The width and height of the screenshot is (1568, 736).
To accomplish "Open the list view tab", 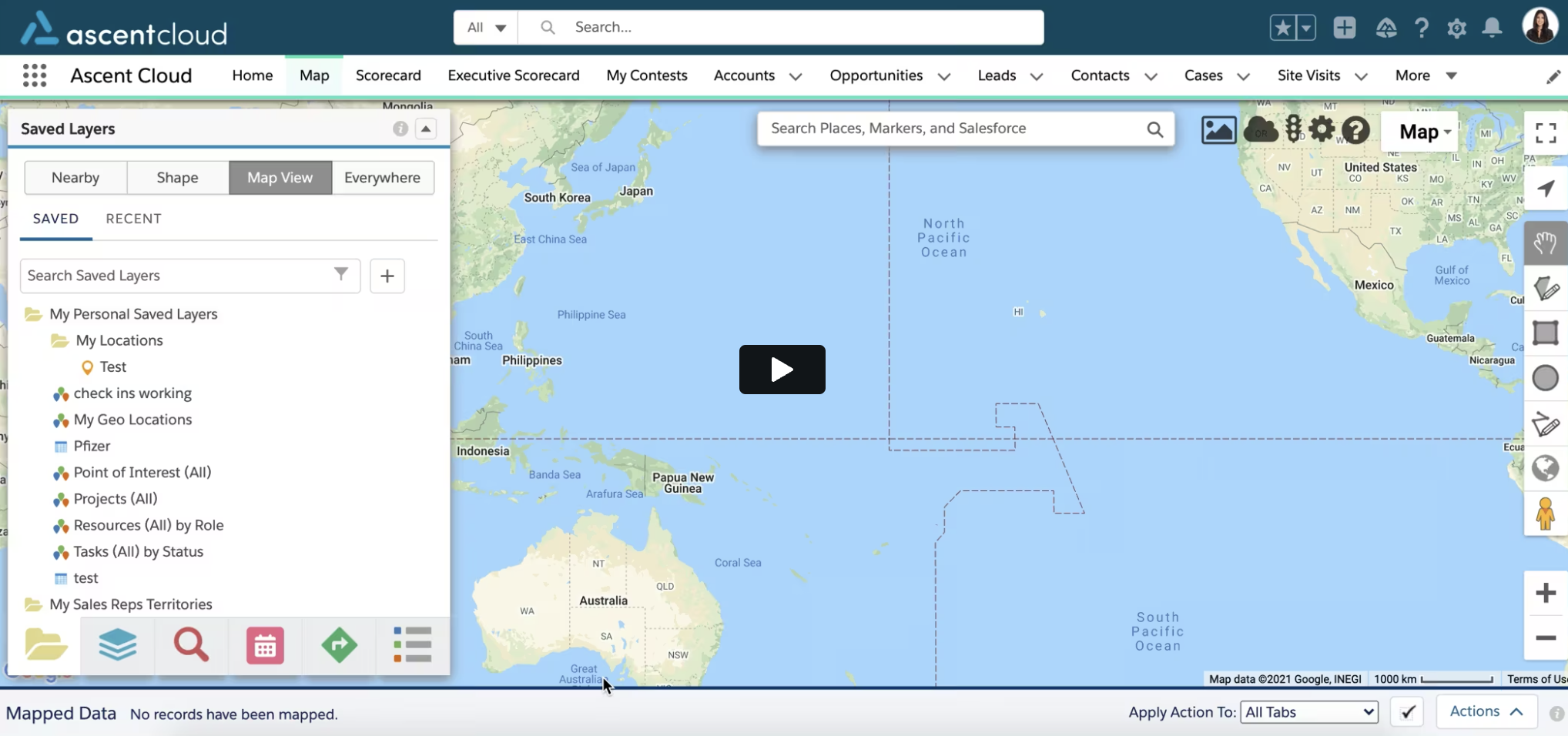I will coord(412,645).
